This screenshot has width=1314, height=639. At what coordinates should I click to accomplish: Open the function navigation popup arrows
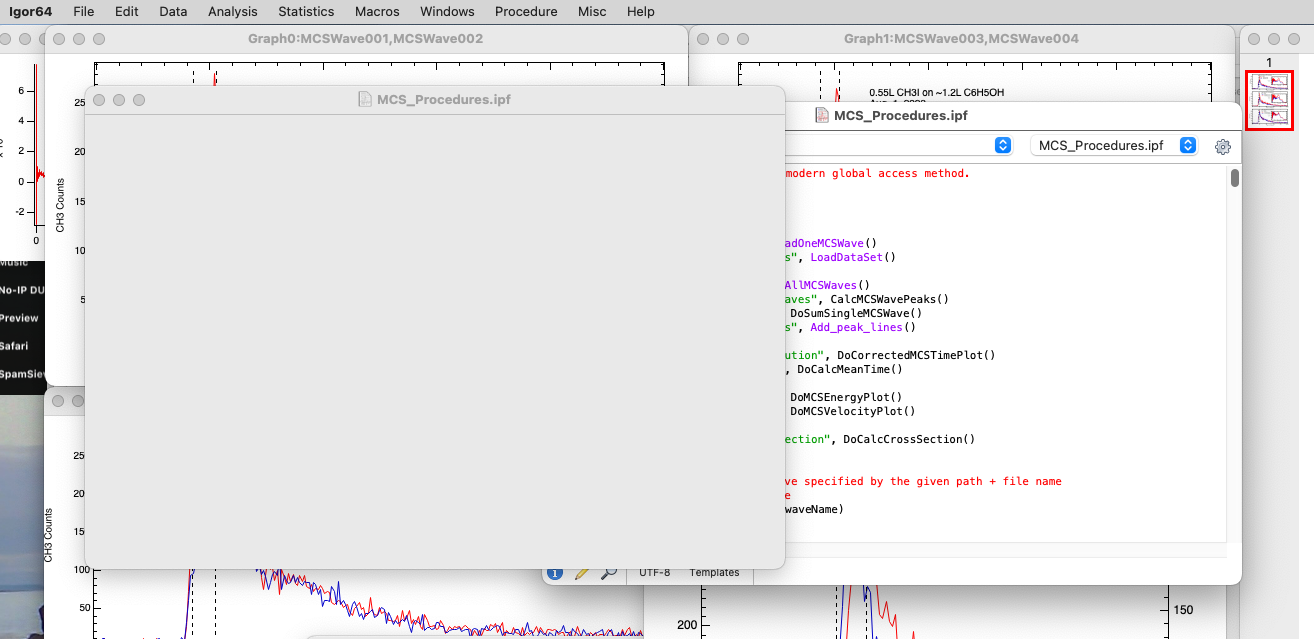(1003, 146)
